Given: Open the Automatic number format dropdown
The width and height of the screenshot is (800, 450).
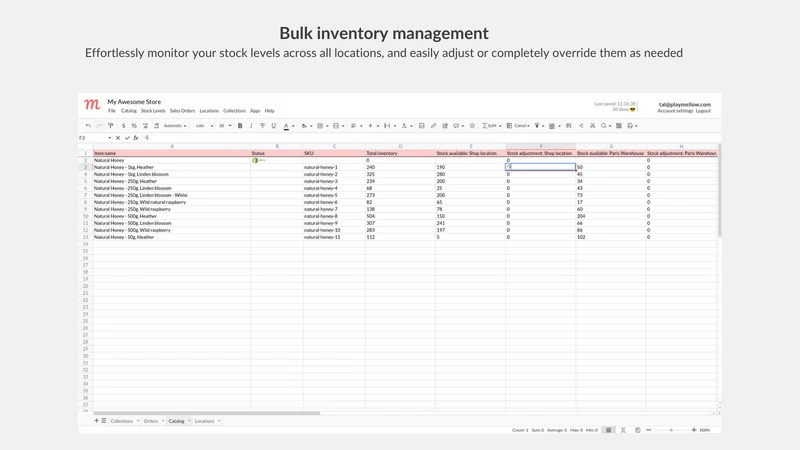Looking at the screenshot, I should [x=174, y=126].
